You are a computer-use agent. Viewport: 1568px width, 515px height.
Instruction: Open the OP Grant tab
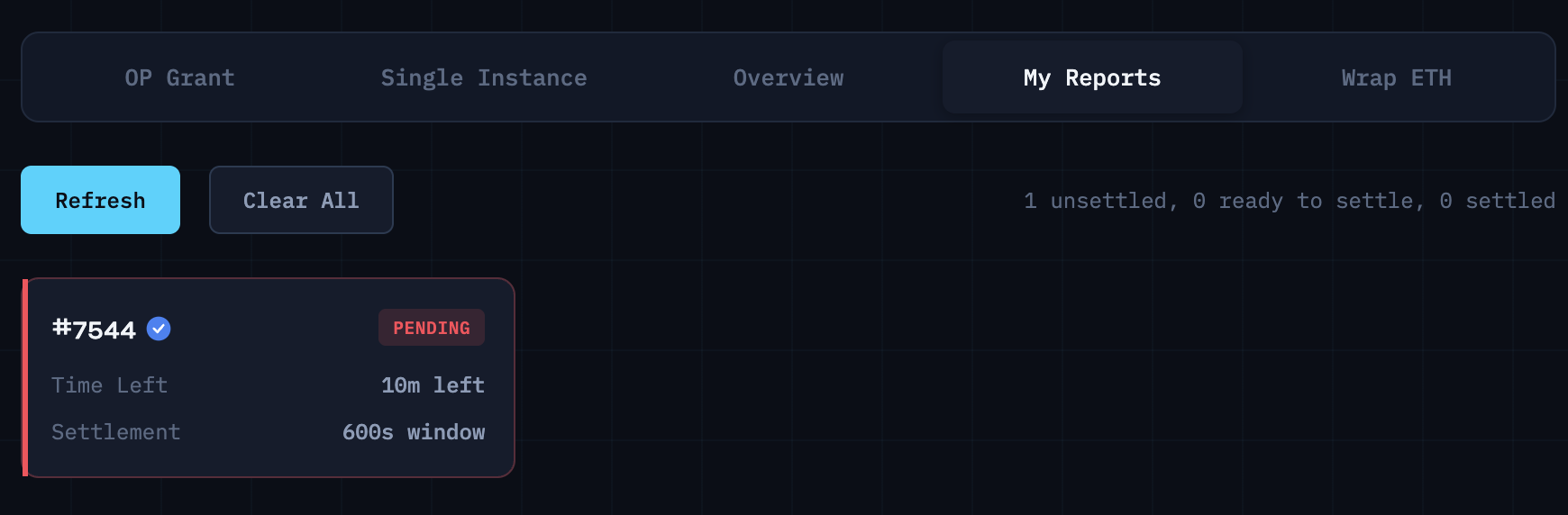coord(179,78)
